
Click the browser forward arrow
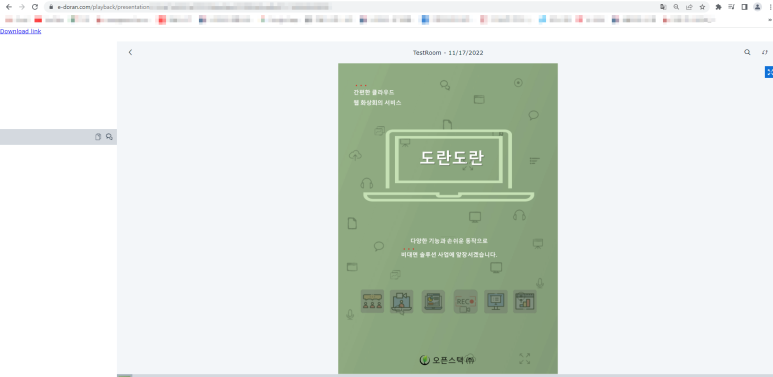coord(22,7)
